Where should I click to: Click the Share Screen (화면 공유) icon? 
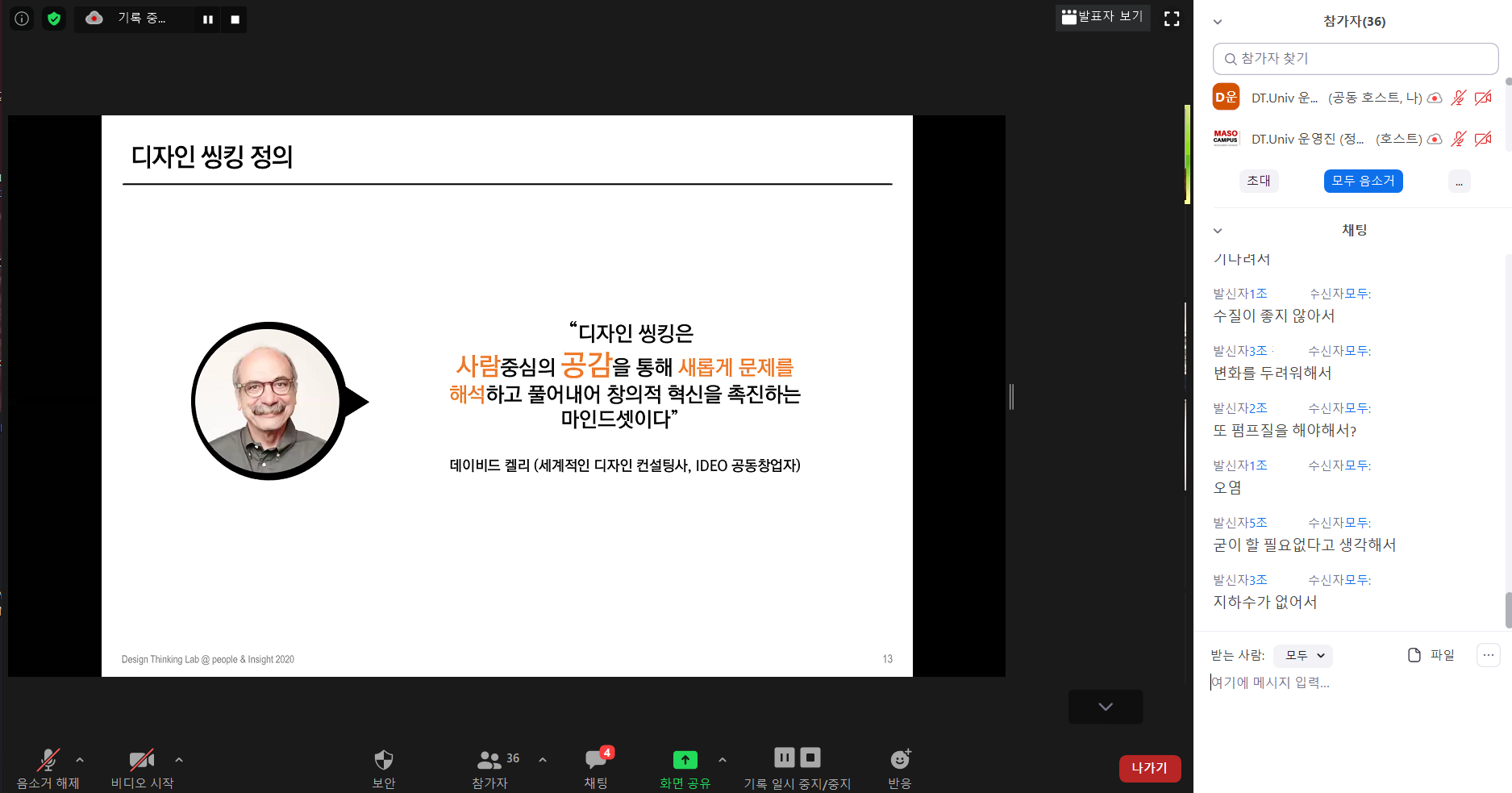(685, 760)
